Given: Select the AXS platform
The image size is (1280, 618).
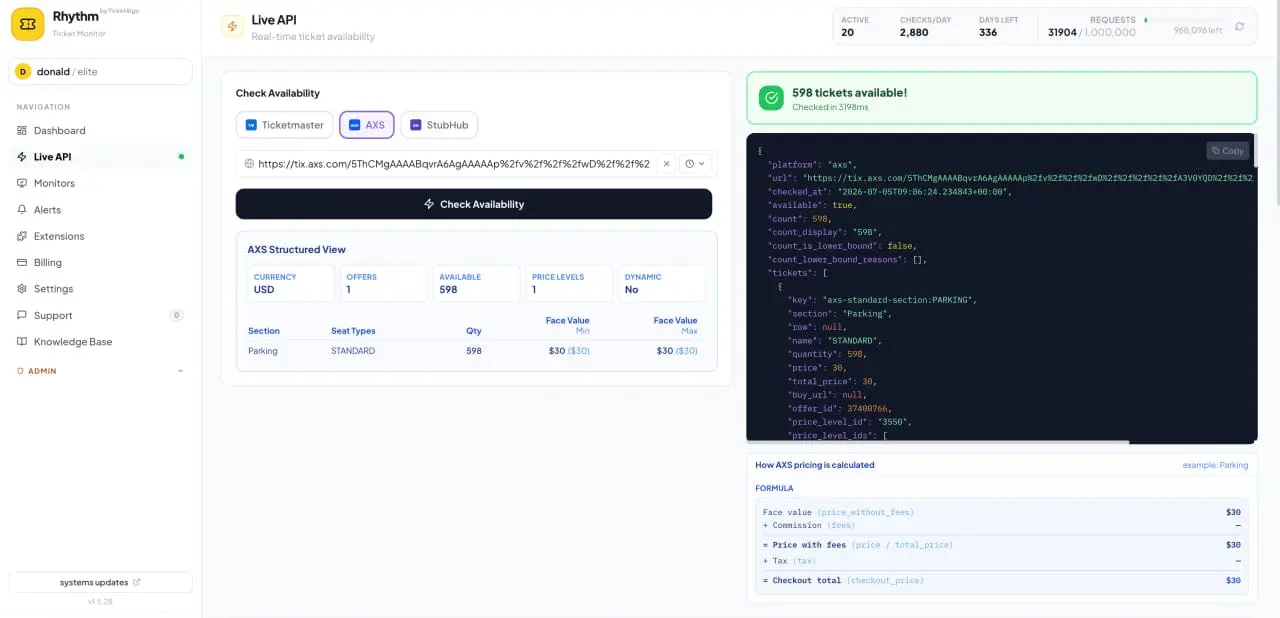Looking at the screenshot, I should click(x=367, y=125).
